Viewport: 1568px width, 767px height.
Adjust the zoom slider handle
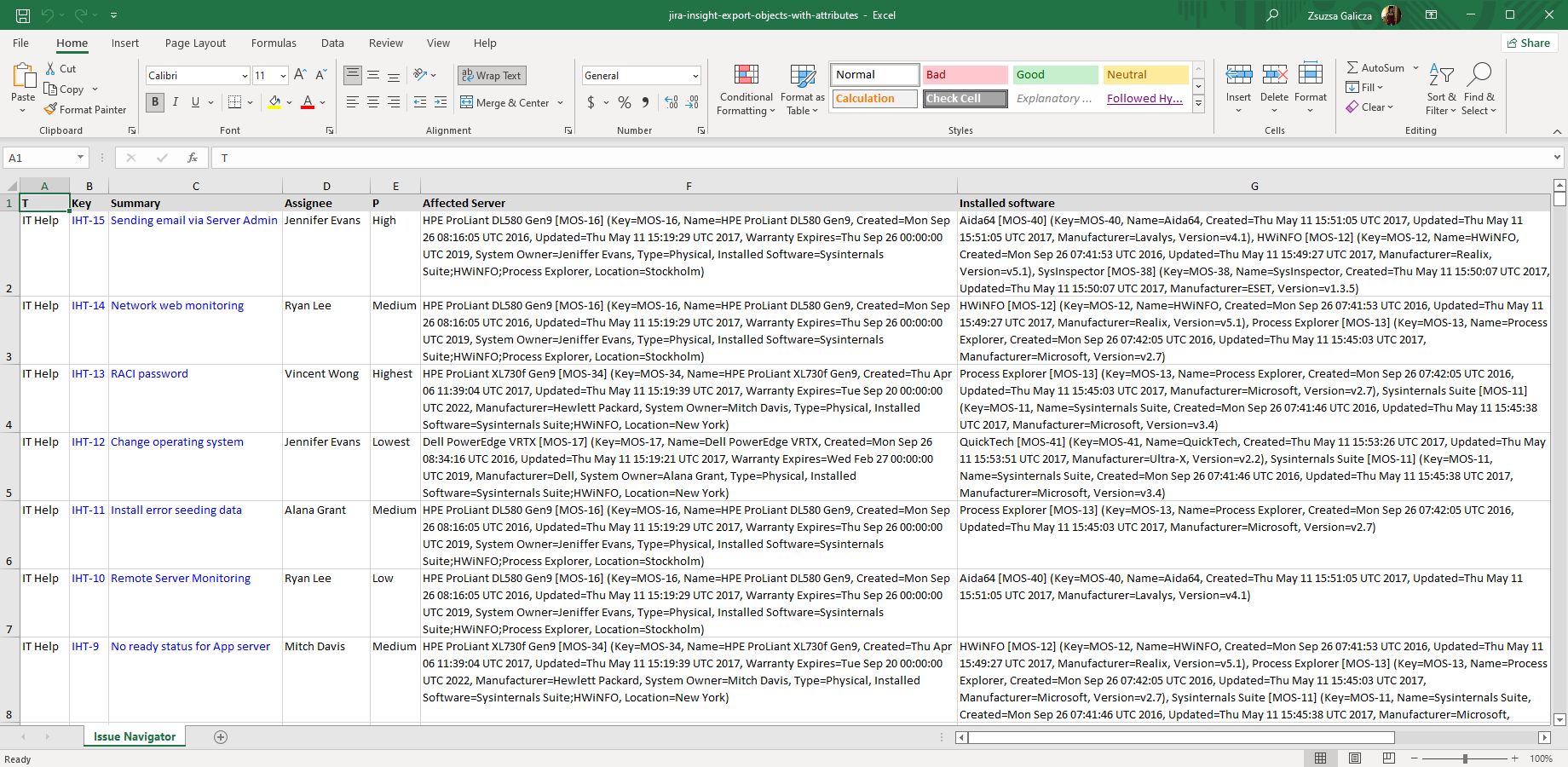pos(1465,758)
